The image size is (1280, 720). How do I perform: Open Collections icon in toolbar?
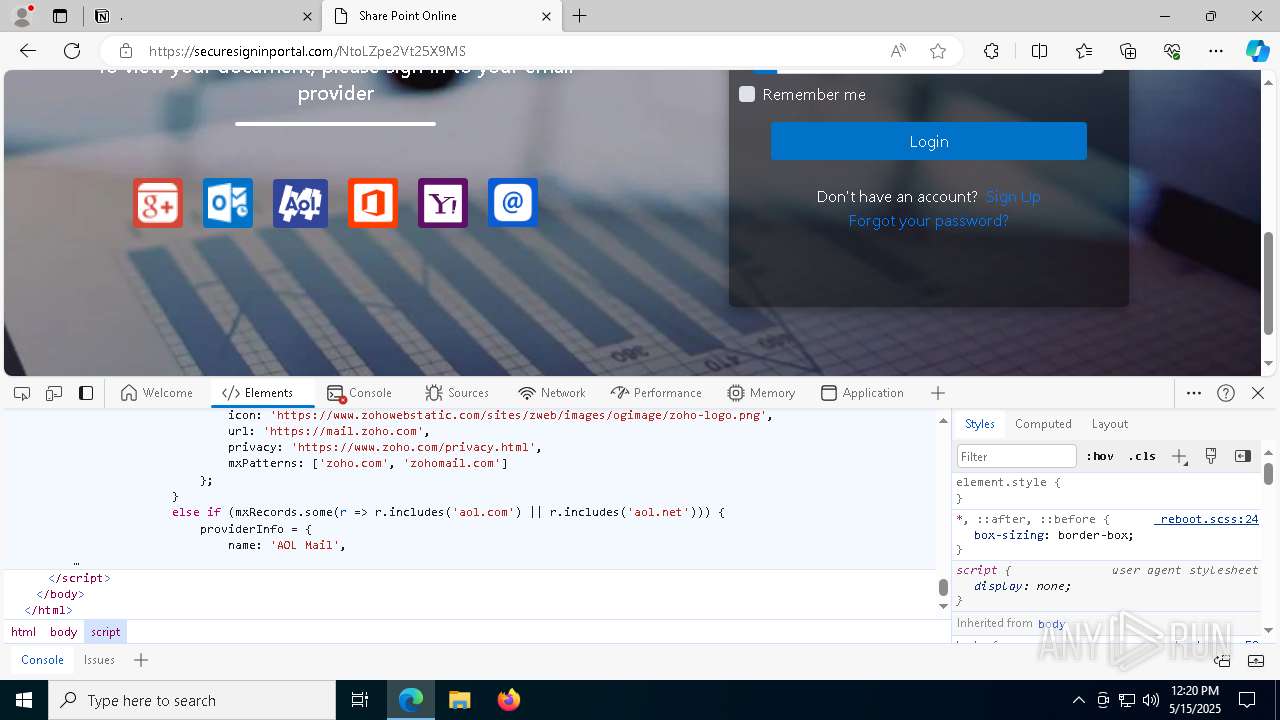1128,51
